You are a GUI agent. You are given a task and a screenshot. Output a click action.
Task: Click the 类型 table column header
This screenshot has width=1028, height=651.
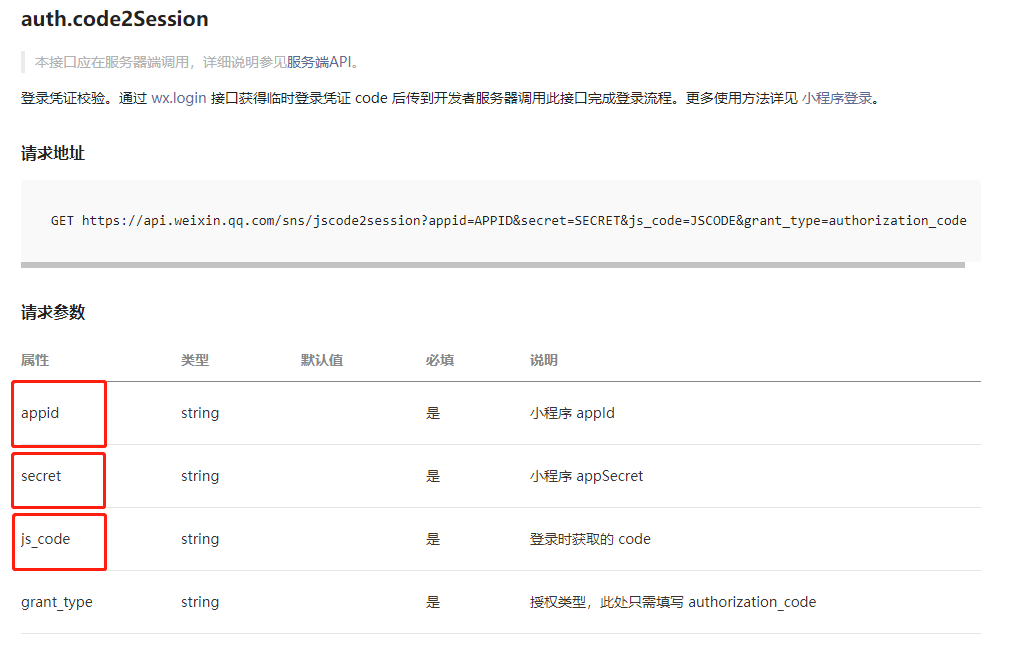pyautogui.click(x=195, y=359)
